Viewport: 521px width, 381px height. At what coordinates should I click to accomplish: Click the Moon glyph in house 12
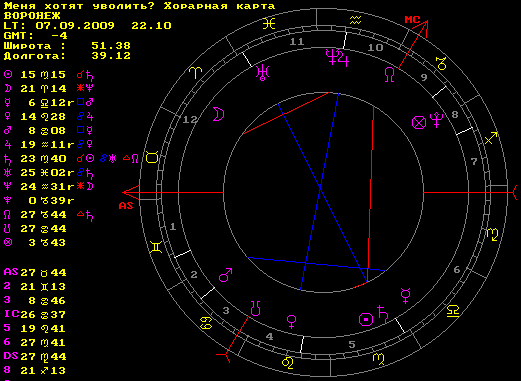coord(219,114)
